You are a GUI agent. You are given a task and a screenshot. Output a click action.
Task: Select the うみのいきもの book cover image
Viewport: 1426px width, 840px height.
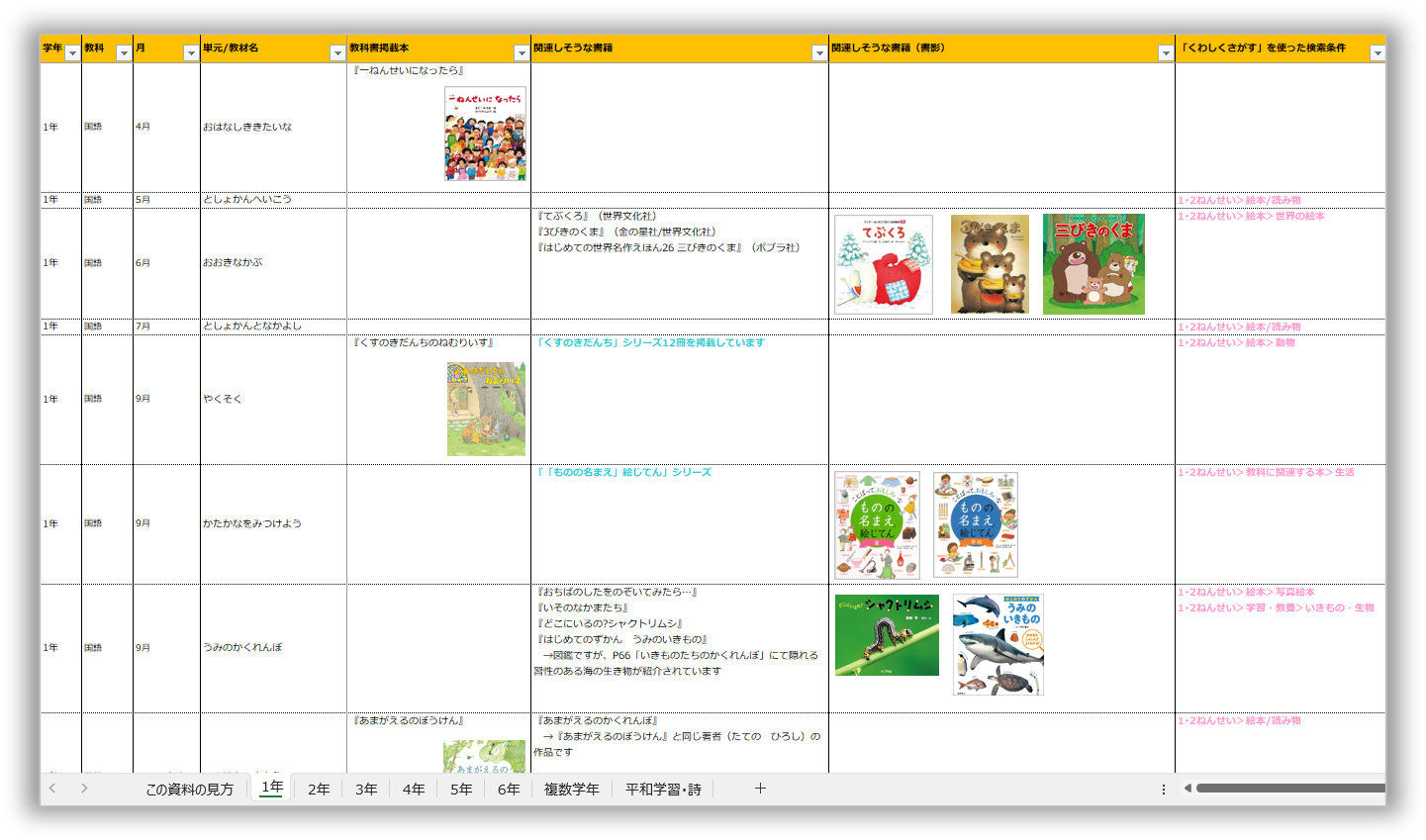tap(998, 644)
